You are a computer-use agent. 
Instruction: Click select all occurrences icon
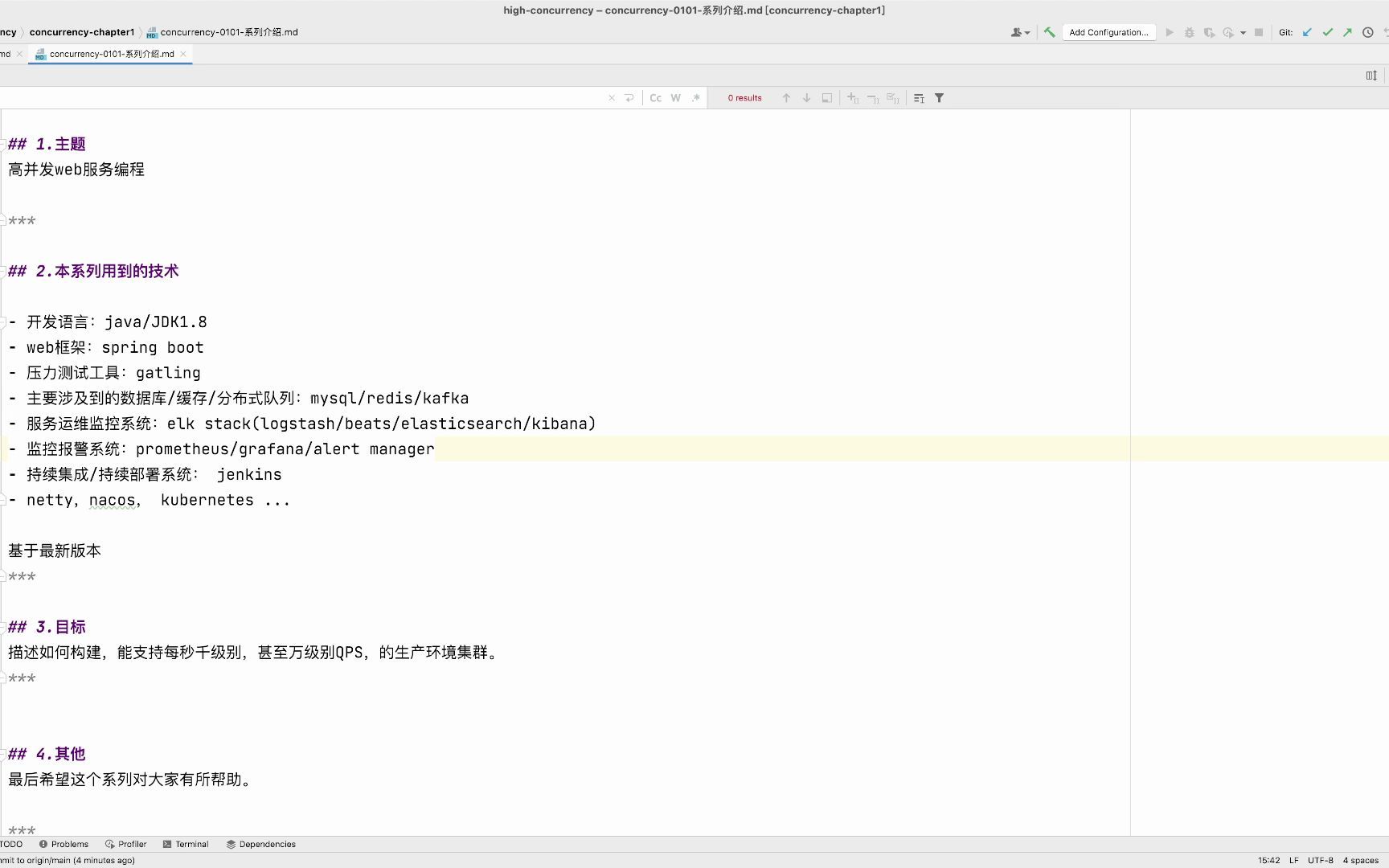(827, 98)
